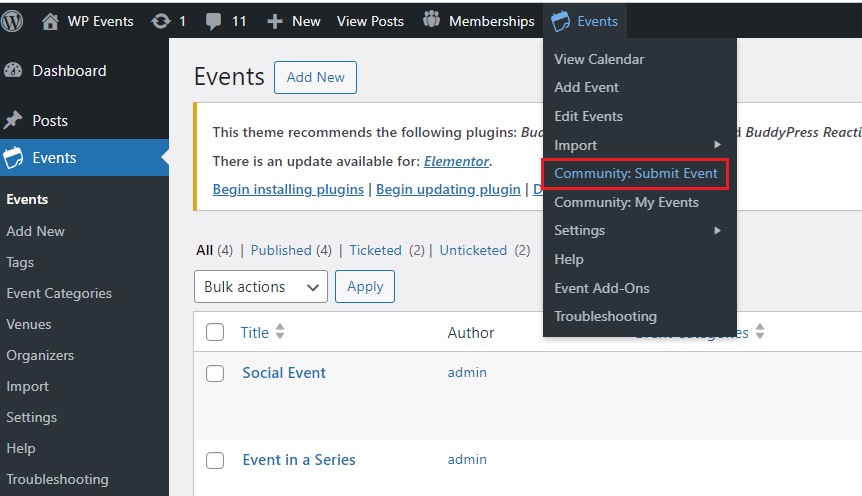
Task: Choose View Calendar from Events menu
Action: [x=599, y=59]
